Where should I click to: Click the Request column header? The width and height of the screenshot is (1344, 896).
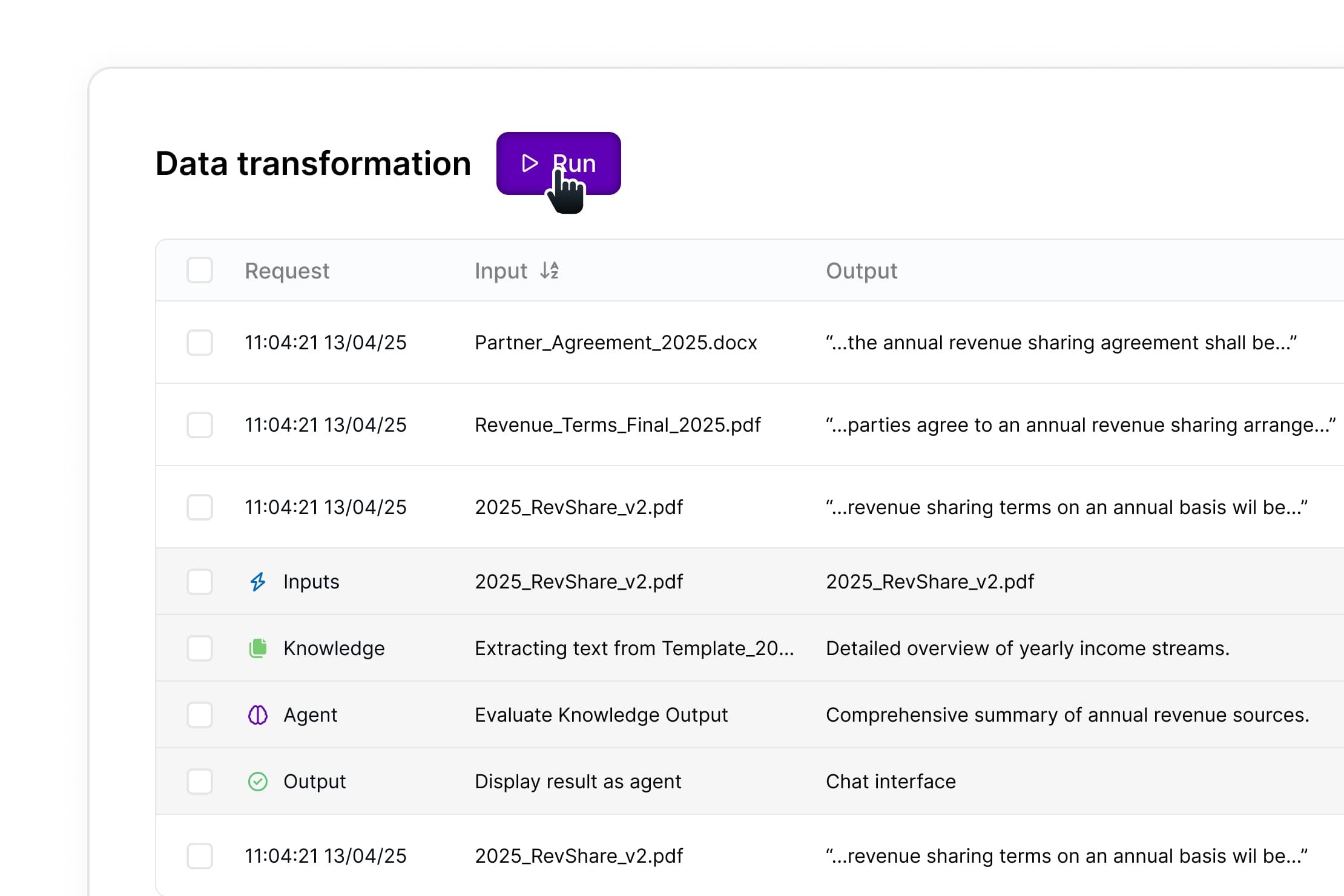(287, 271)
